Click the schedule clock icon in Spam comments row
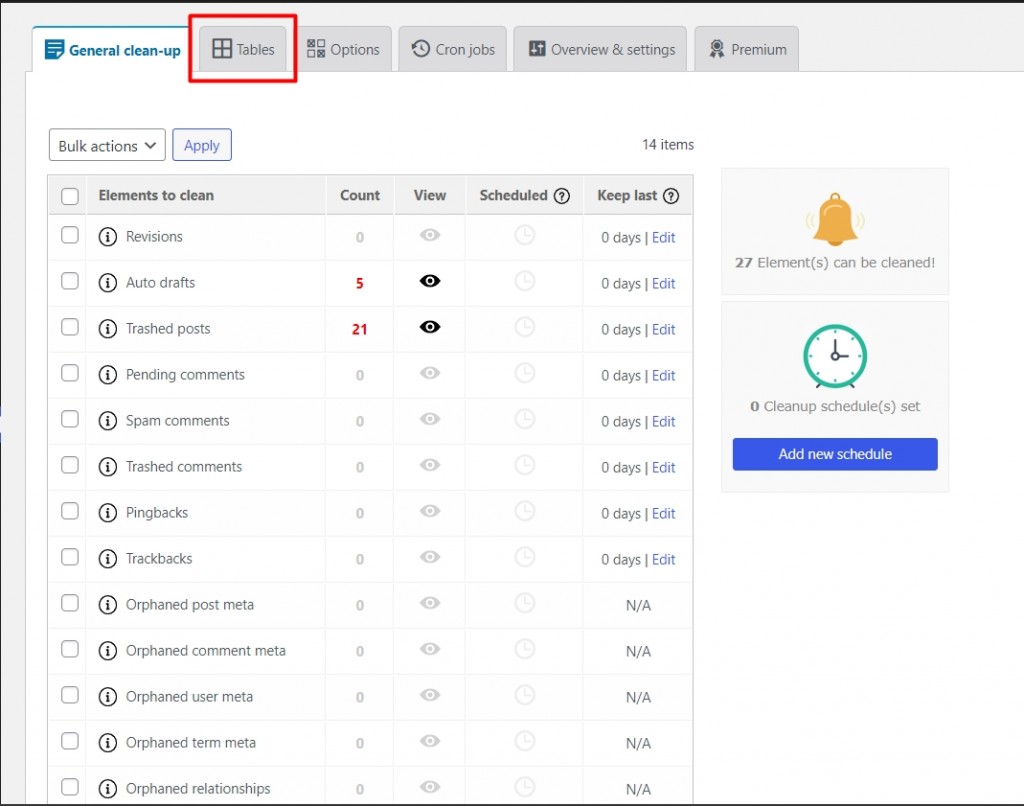 [x=524, y=419]
